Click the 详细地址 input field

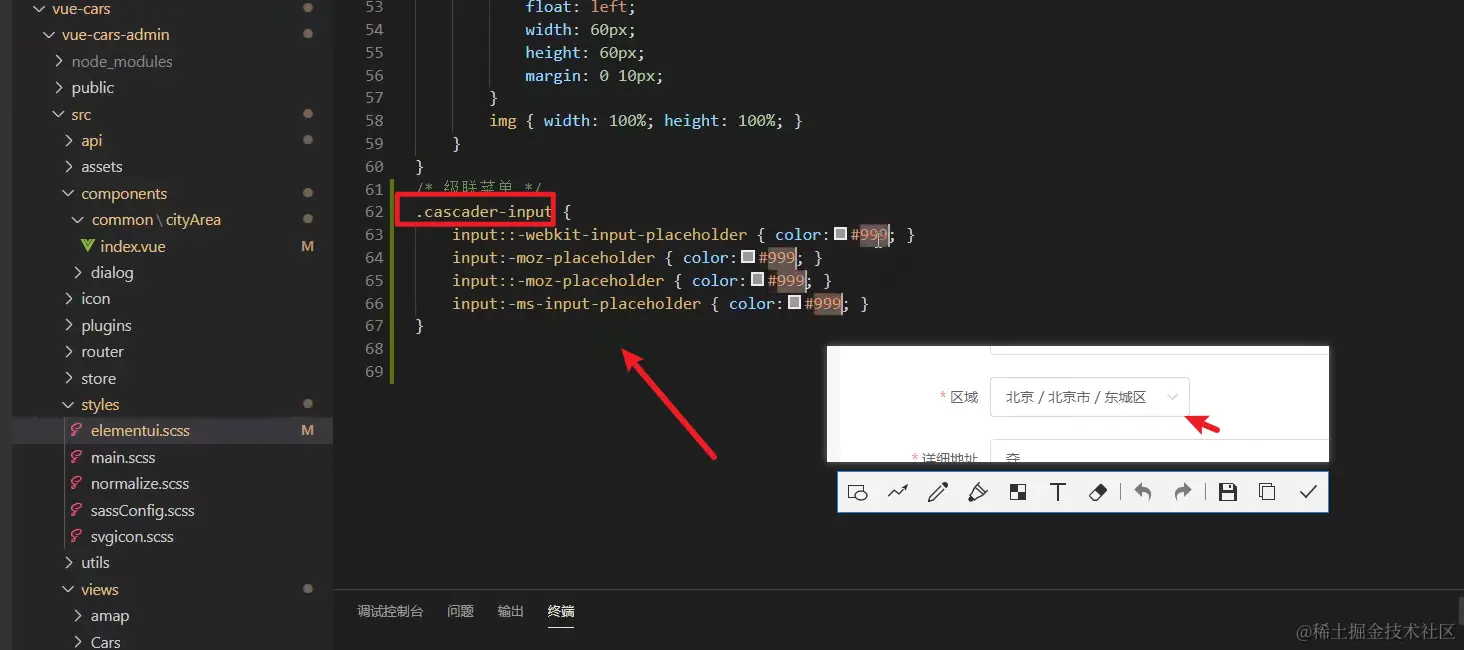pos(1159,451)
